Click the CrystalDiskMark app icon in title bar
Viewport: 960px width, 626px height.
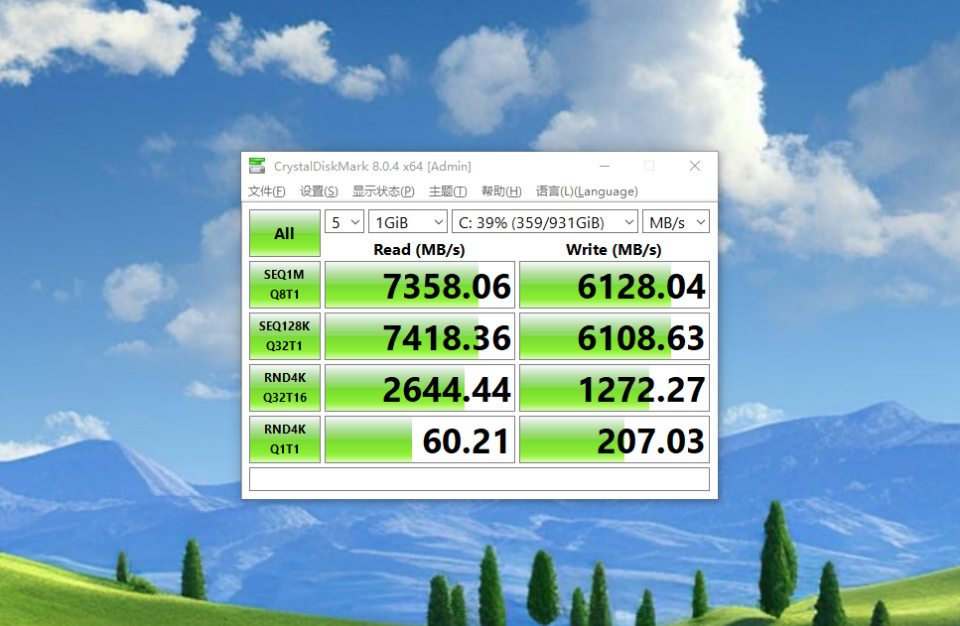click(x=257, y=166)
